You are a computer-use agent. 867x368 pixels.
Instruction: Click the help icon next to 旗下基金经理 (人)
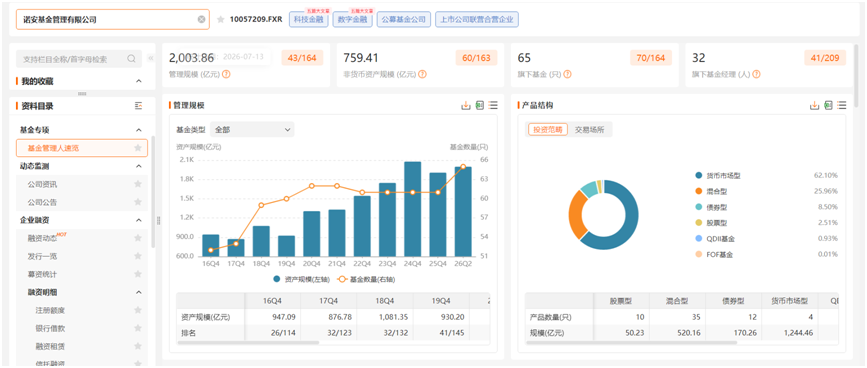tap(756, 74)
